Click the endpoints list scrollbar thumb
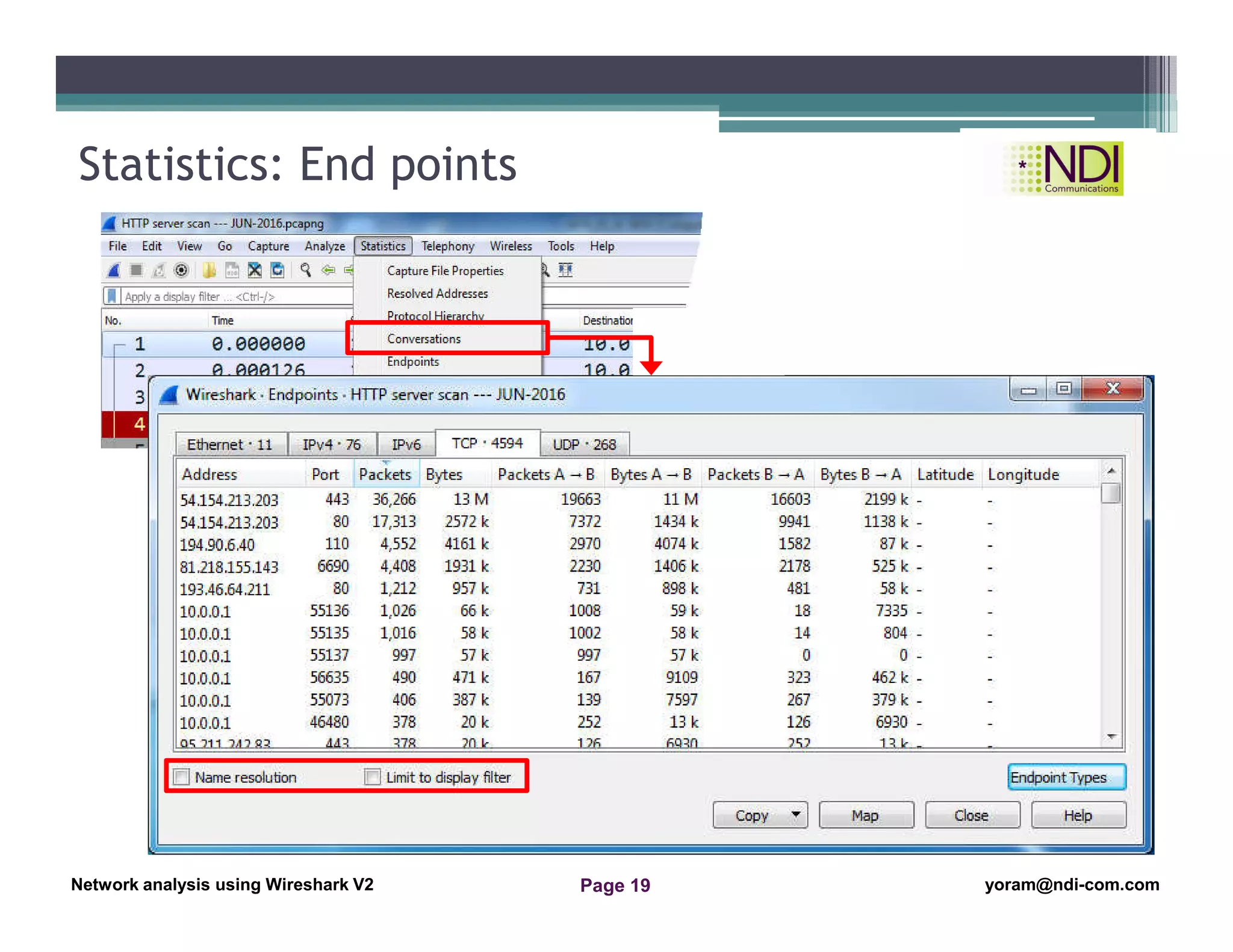1233x952 pixels. coord(1111,493)
